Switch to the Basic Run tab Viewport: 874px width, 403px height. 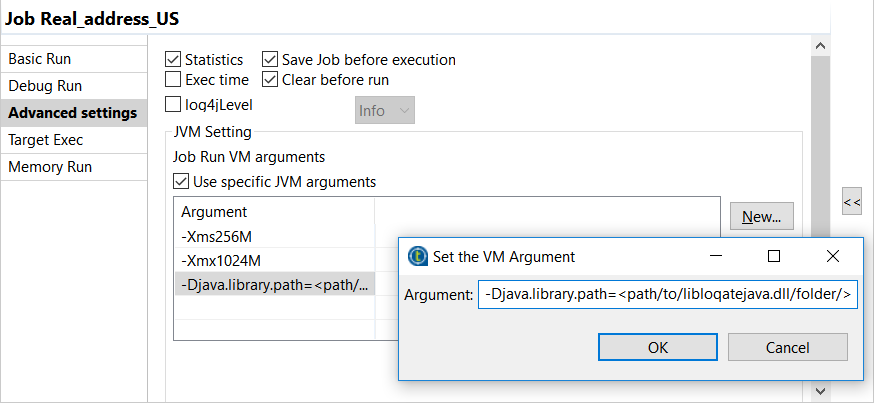pyautogui.click(x=40, y=59)
